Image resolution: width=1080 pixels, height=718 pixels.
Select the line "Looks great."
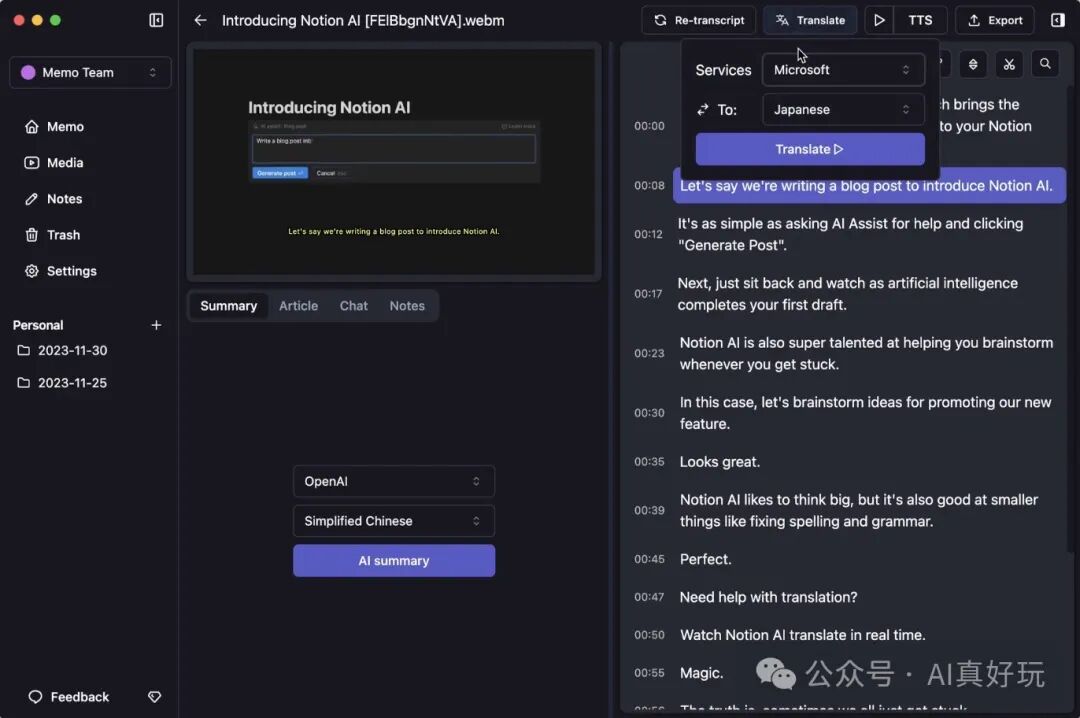[x=720, y=462]
